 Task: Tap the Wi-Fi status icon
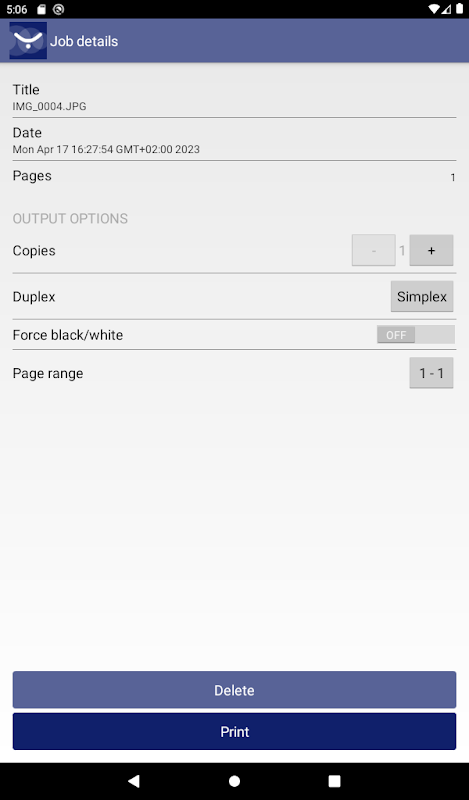pos(434,9)
